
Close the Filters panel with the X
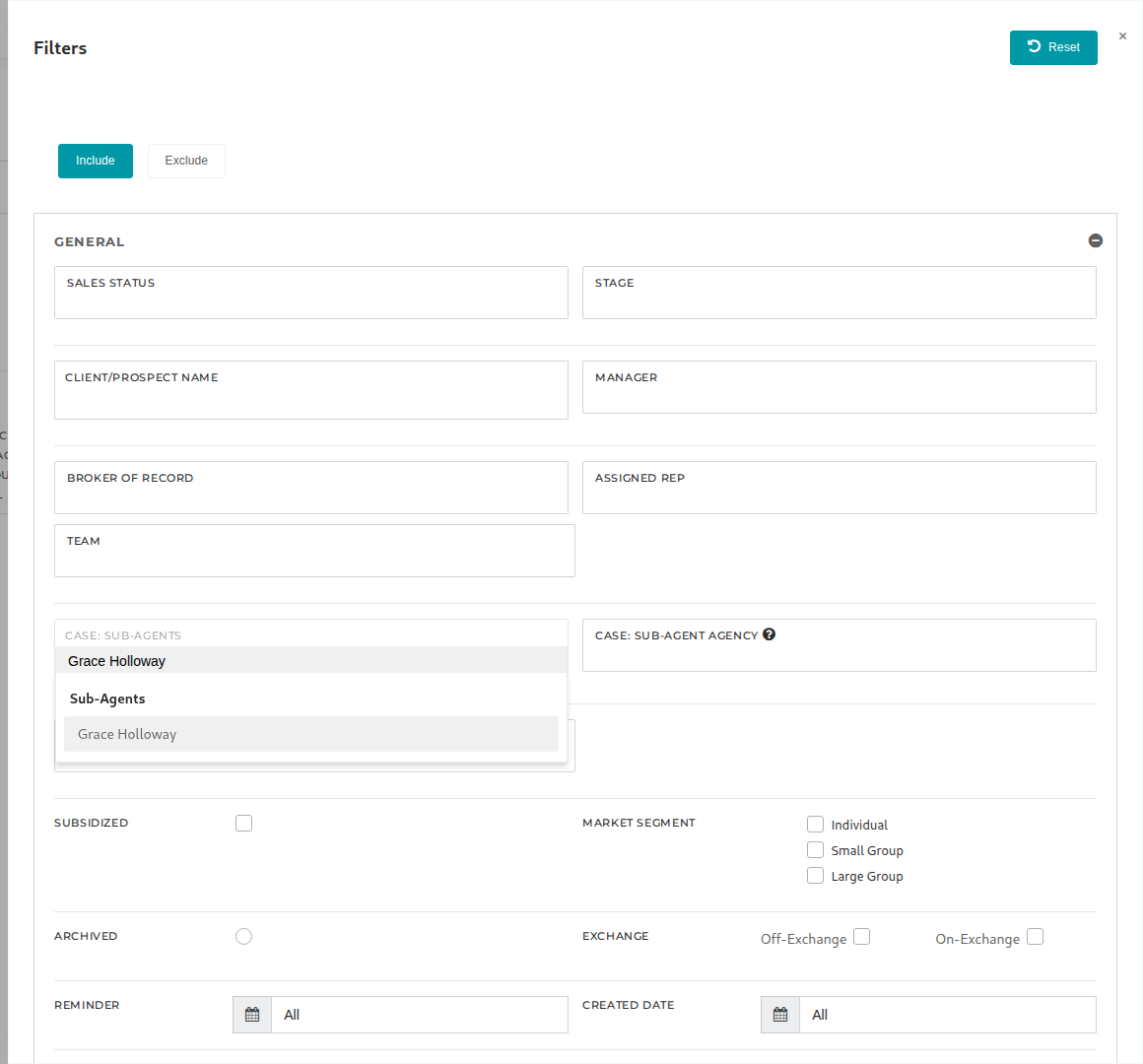pos(1122,35)
